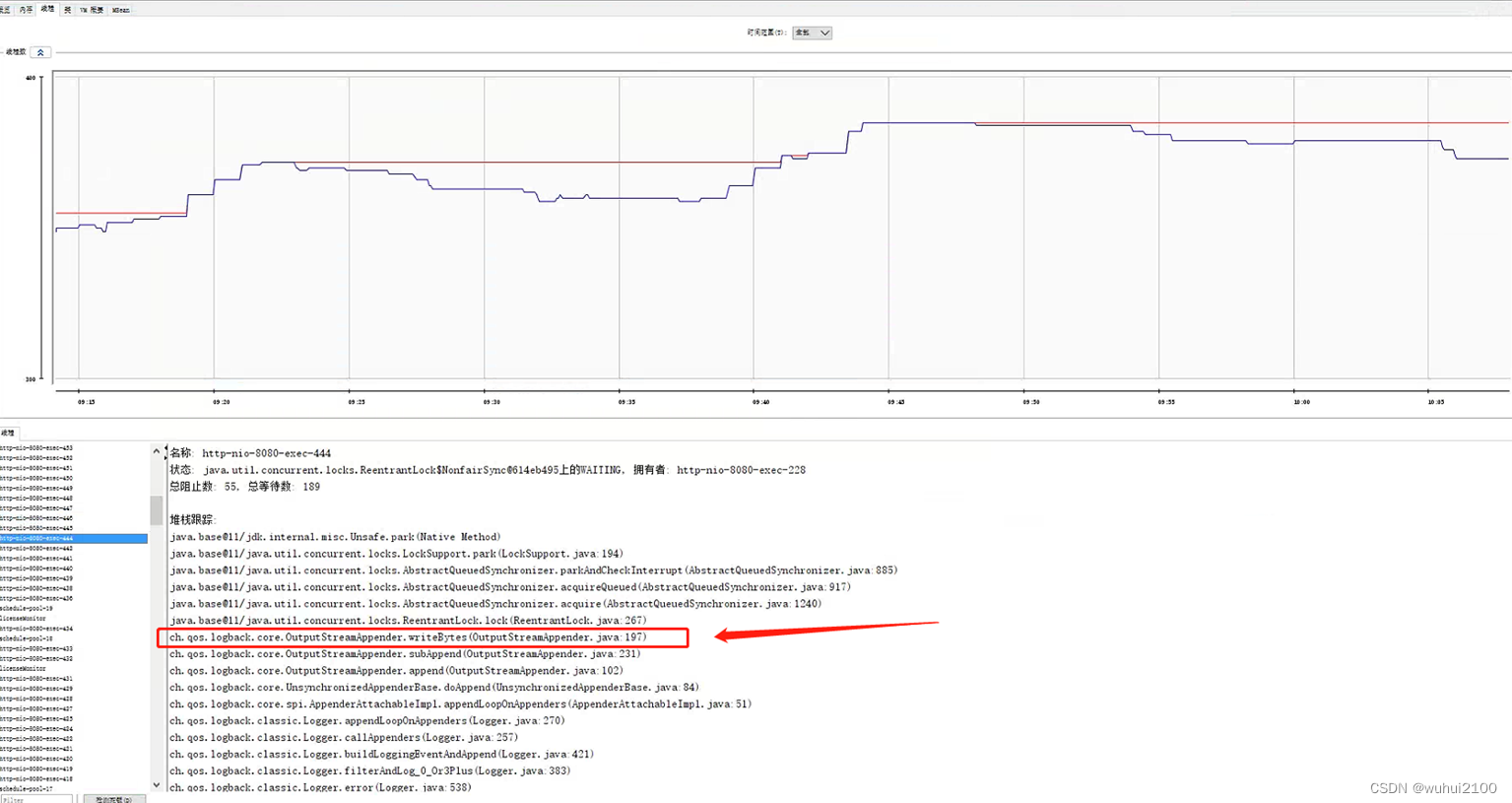The height and width of the screenshot is (803, 1512).
Task: Select thread schedule-pool-17
Action: (27, 789)
